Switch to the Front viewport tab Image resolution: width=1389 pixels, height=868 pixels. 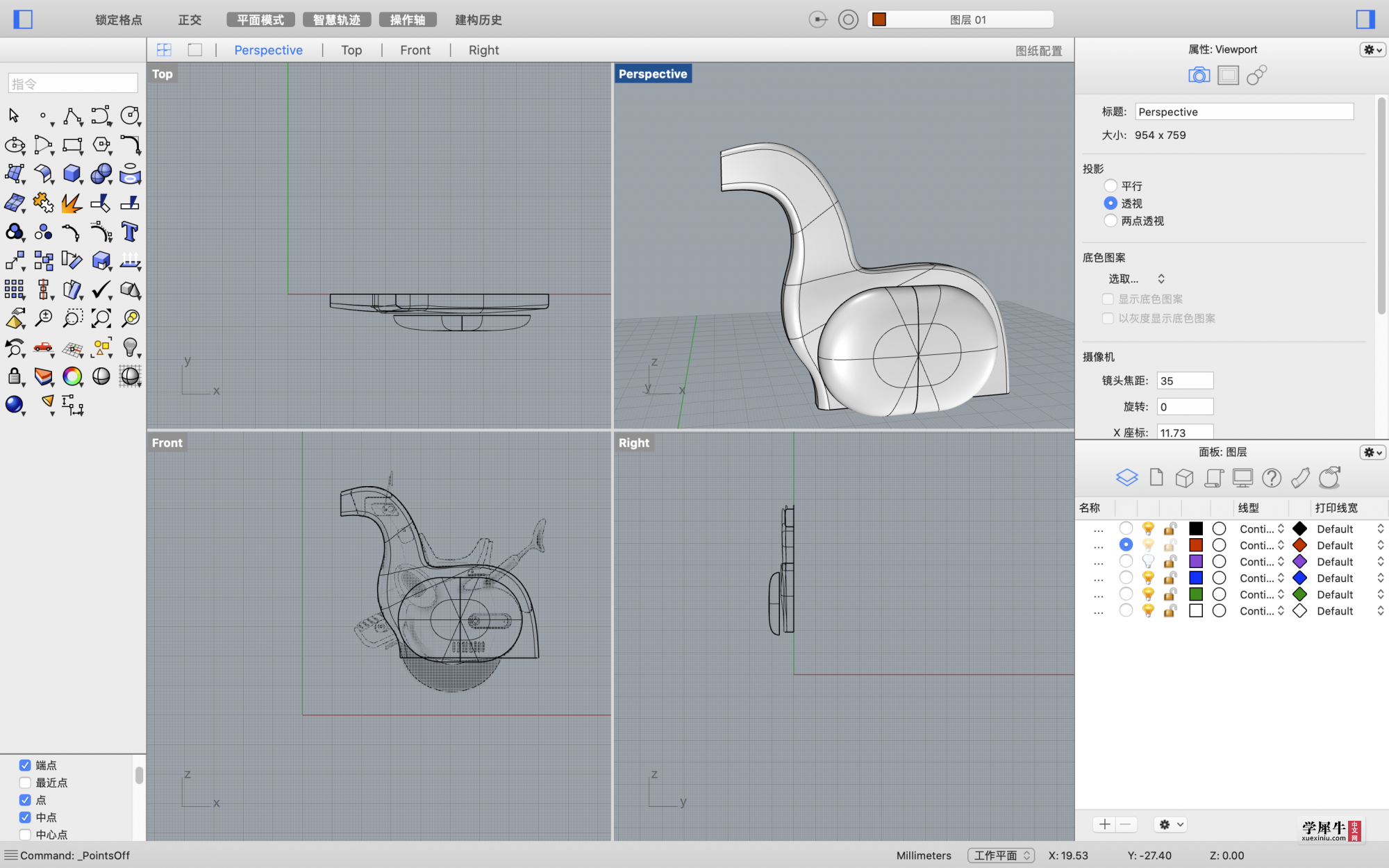coord(415,50)
